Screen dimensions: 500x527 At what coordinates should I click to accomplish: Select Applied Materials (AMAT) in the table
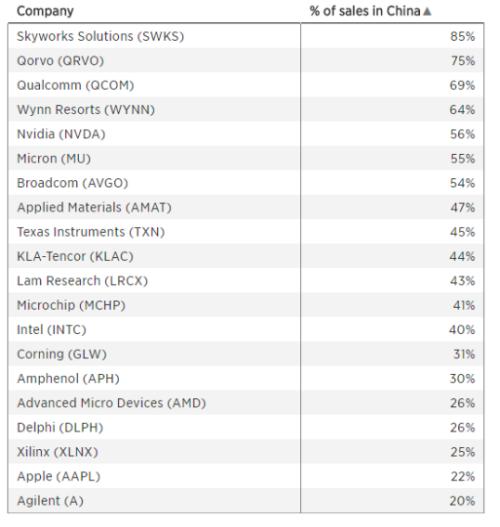click(94, 207)
